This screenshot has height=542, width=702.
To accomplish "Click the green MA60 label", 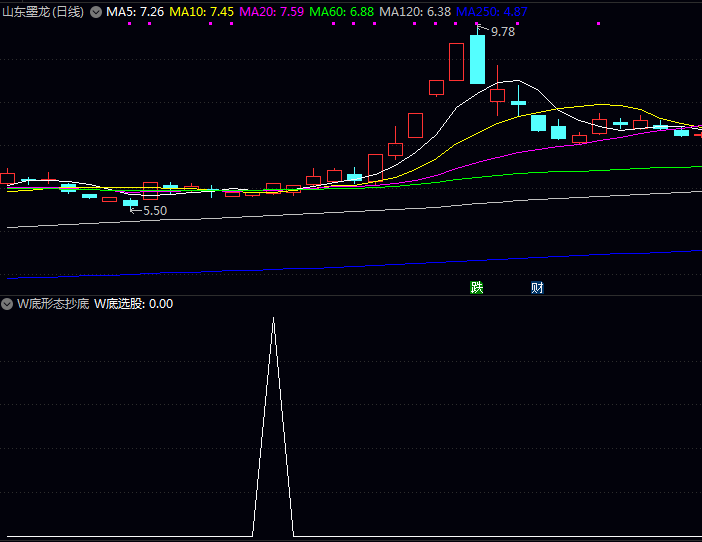I will (342, 12).
